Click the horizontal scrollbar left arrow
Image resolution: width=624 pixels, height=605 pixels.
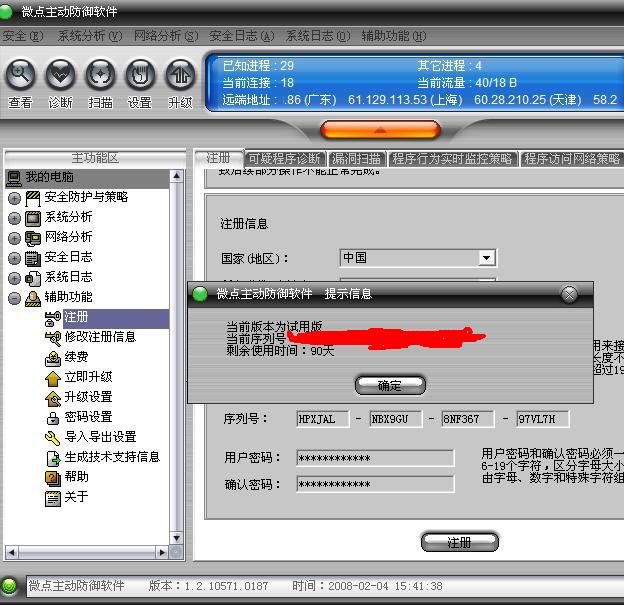click(12, 552)
